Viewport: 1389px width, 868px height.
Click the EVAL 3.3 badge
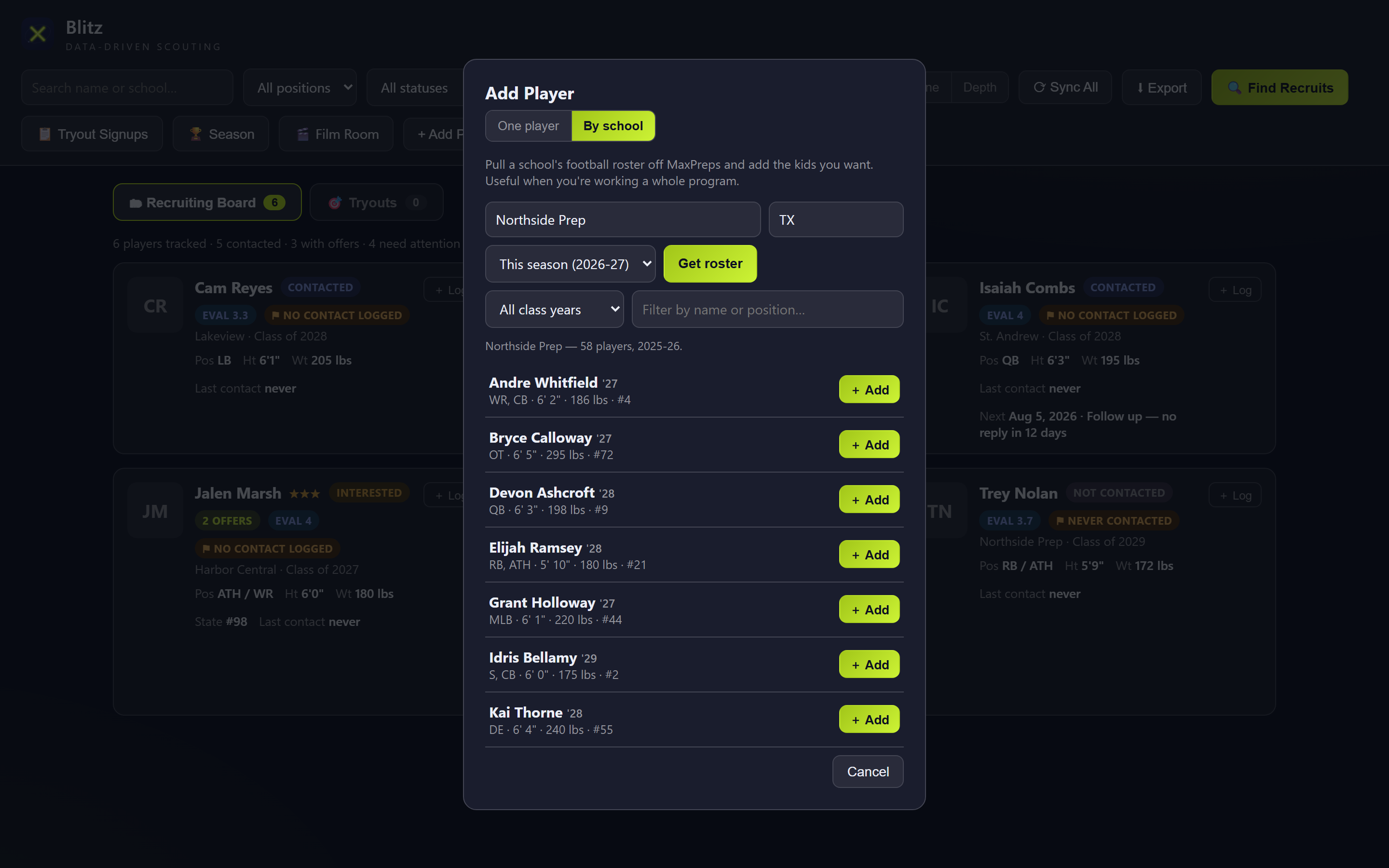tap(225, 315)
